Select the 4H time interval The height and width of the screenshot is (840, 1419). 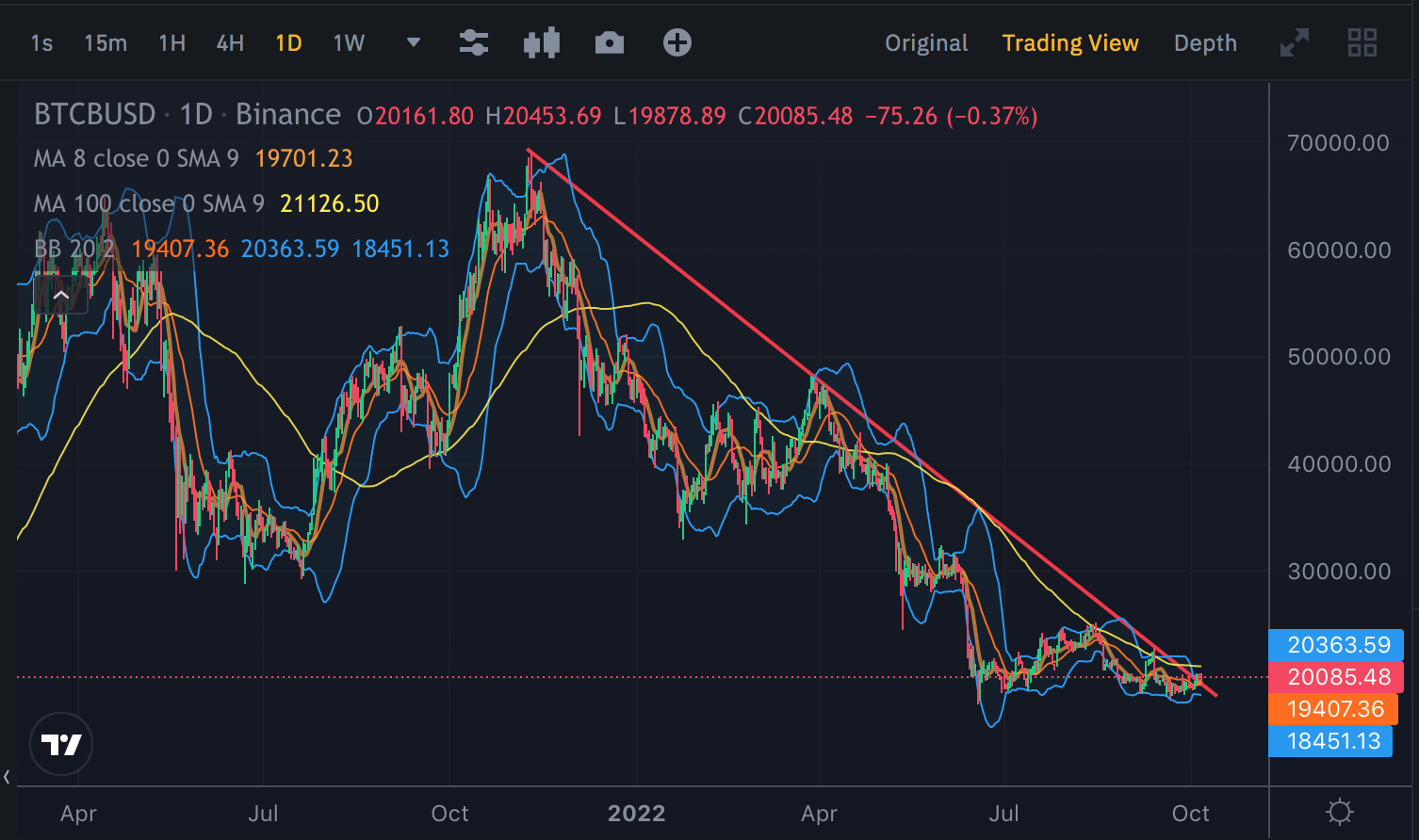coord(230,43)
